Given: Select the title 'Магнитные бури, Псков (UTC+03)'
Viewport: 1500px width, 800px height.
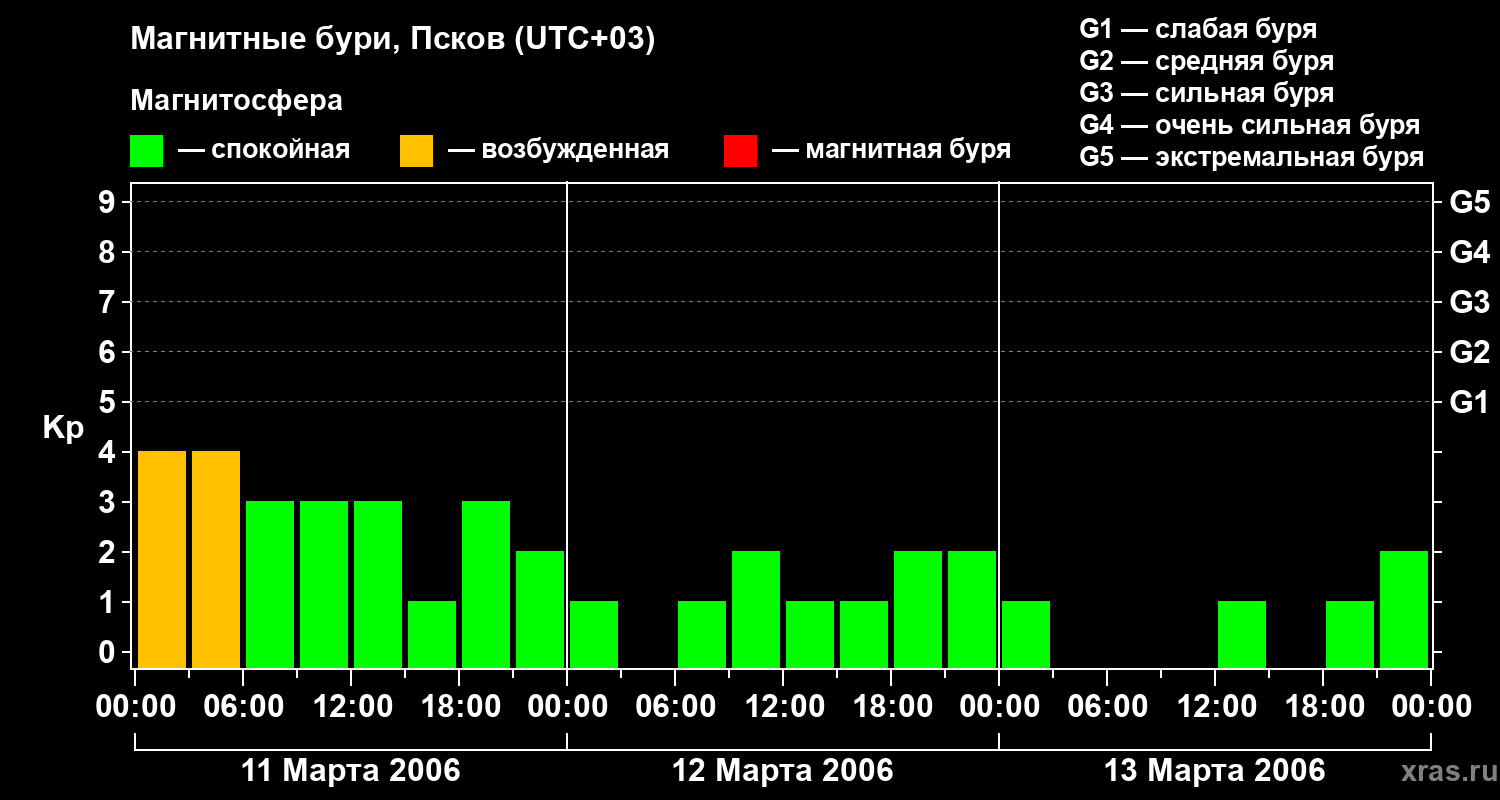Looking at the screenshot, I should point(393,40).
